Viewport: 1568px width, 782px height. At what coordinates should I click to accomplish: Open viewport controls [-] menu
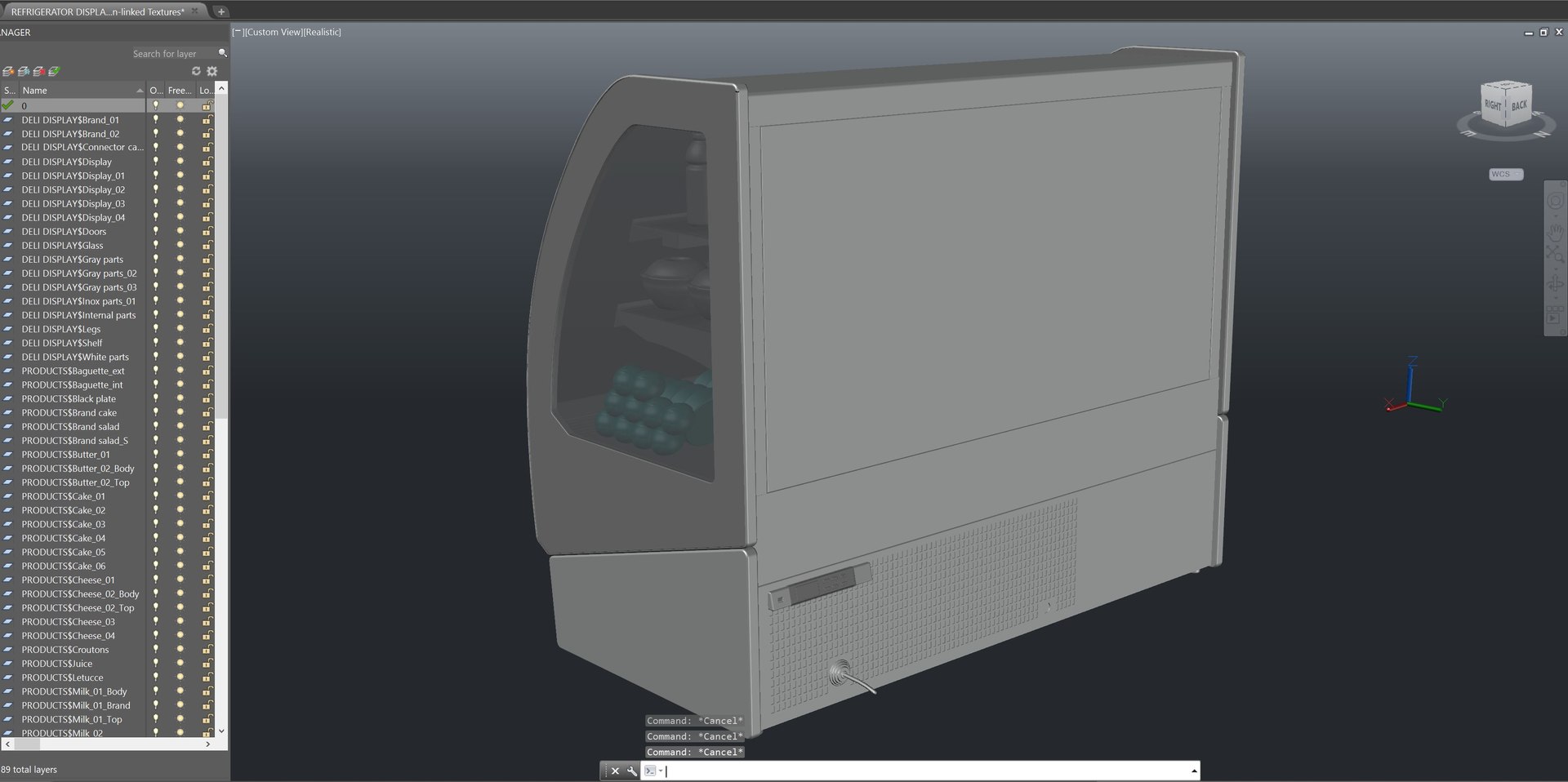tap(237, 32)
